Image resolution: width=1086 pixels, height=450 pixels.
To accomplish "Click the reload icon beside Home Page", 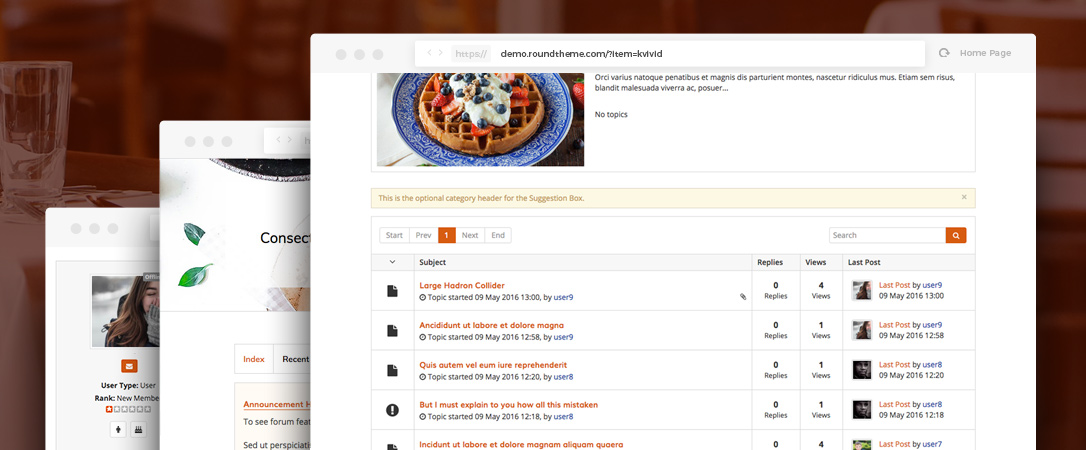I will pos(943,53).
